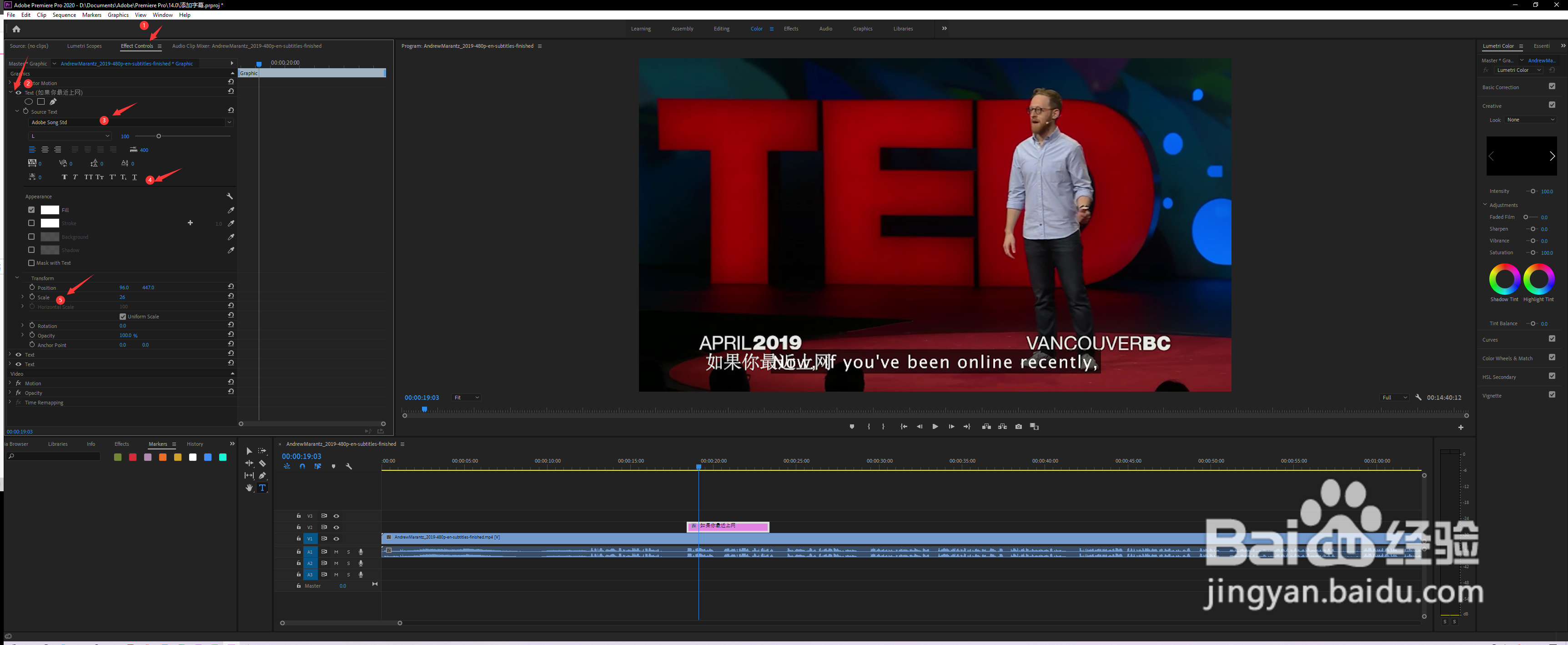Image resolution: width=1568 pixels, height=645 pixels.
Task: Switch to Editing workspace
Action: tap(721, 29)
